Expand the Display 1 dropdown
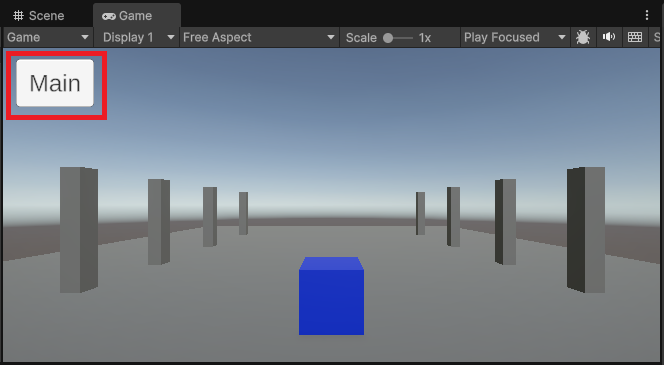The height and width of the screenshot is (365, 664). pos(136,38)
